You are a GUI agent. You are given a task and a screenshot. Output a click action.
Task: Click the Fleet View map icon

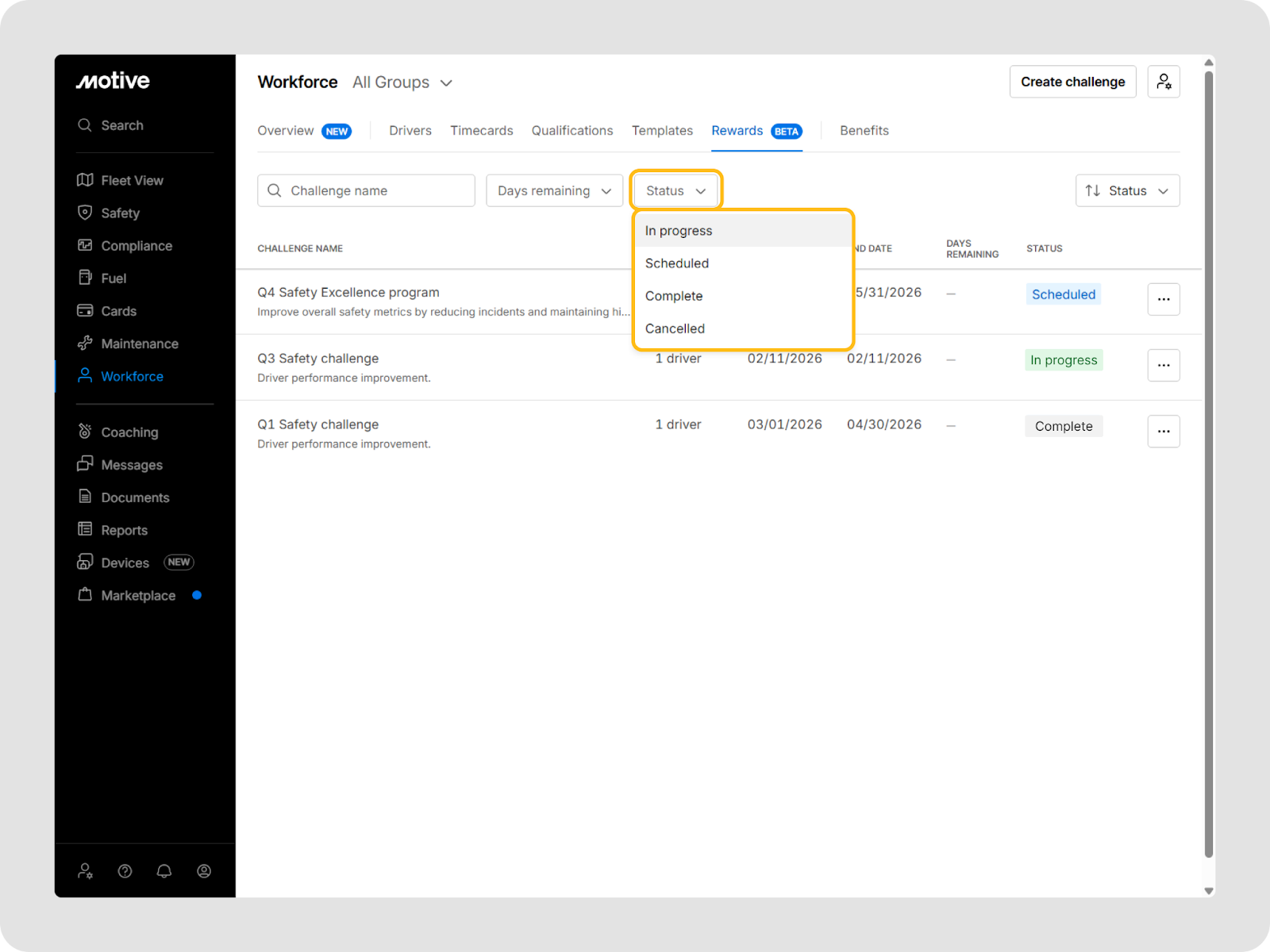(85, 180)
